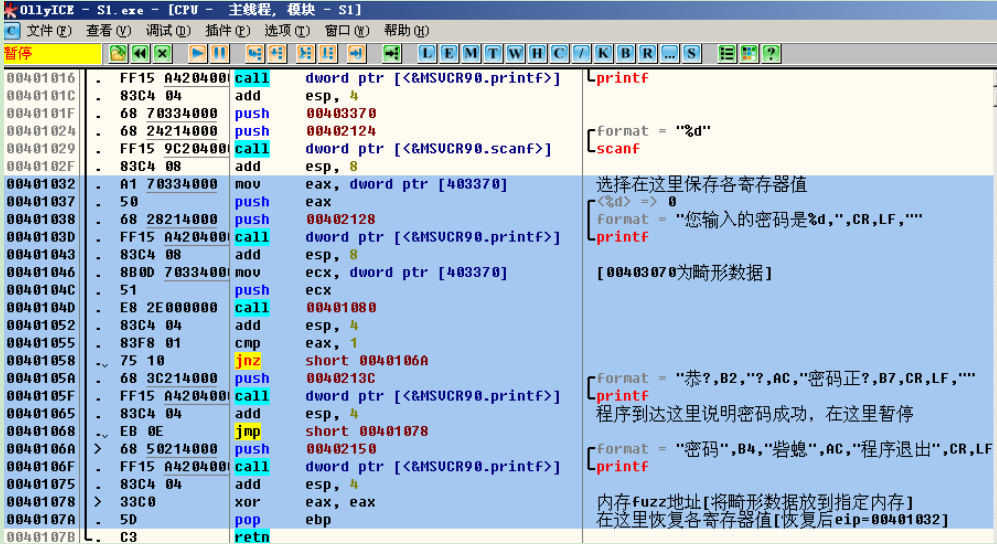The height and width of the screenshot is (544, 997).
Task: Open the 选项(T) menu
Action: (x=287, y=31)
